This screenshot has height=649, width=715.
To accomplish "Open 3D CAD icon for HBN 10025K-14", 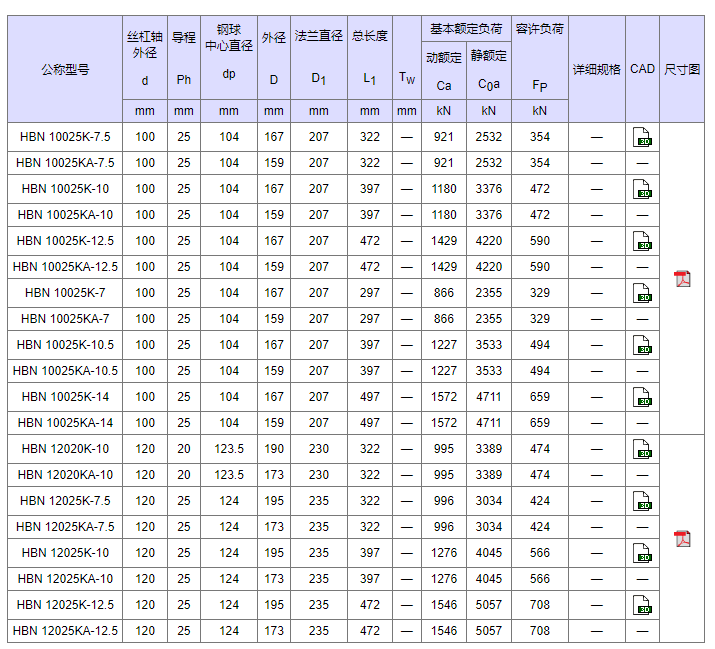I will [642, 397].
